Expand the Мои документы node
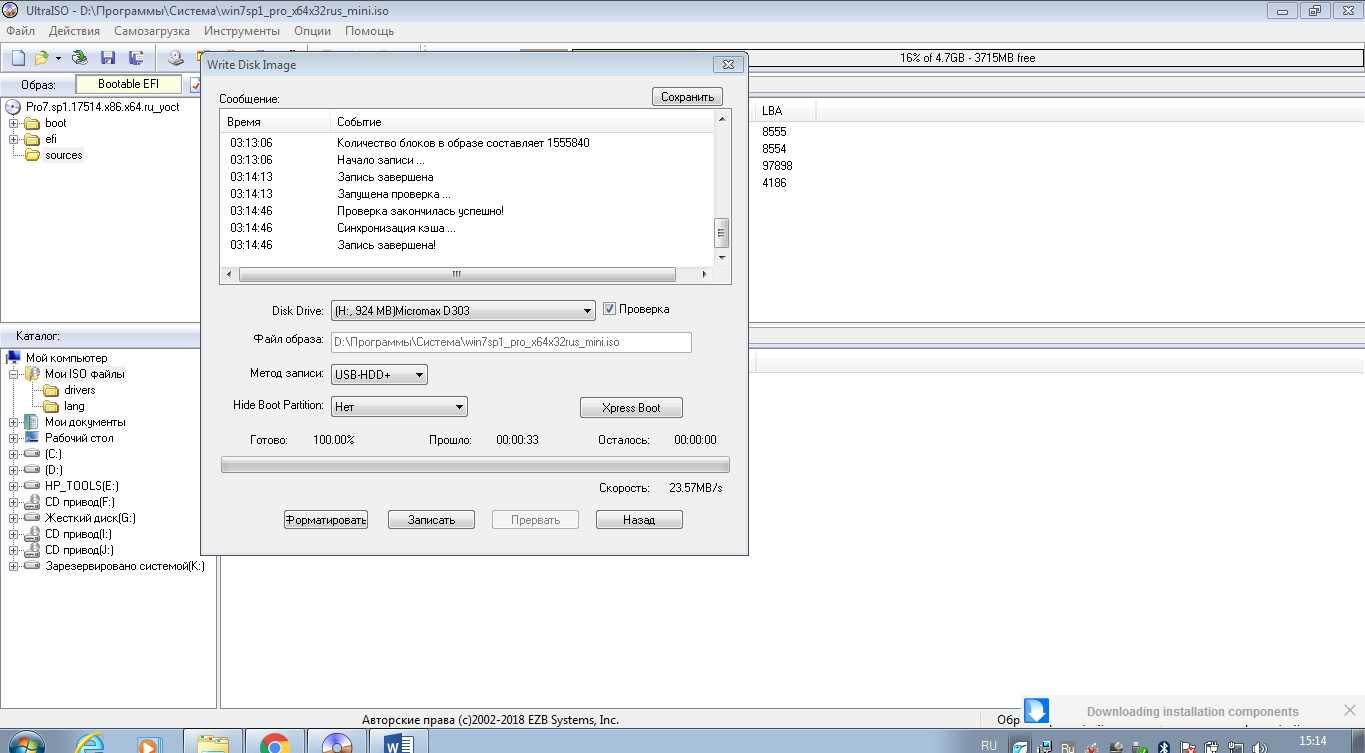 pos(14,422)
